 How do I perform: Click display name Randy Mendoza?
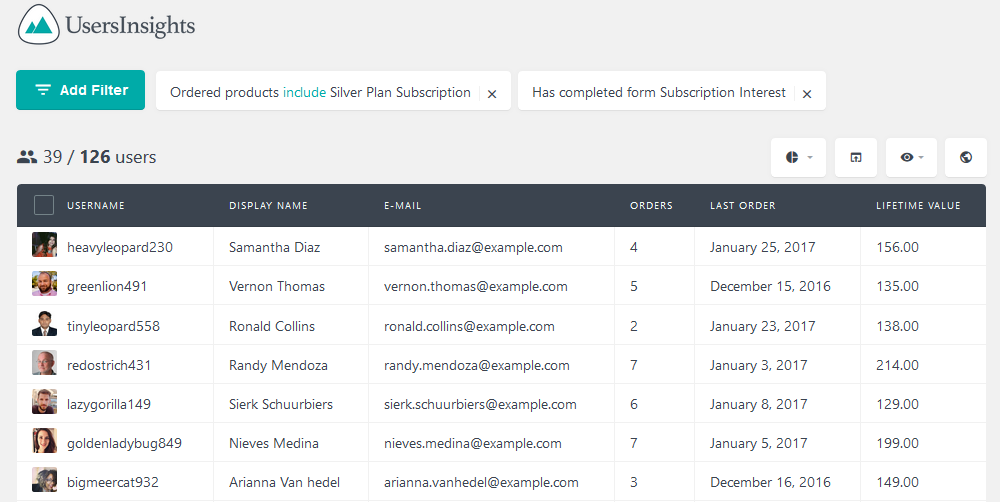click(x=278, y=365)
